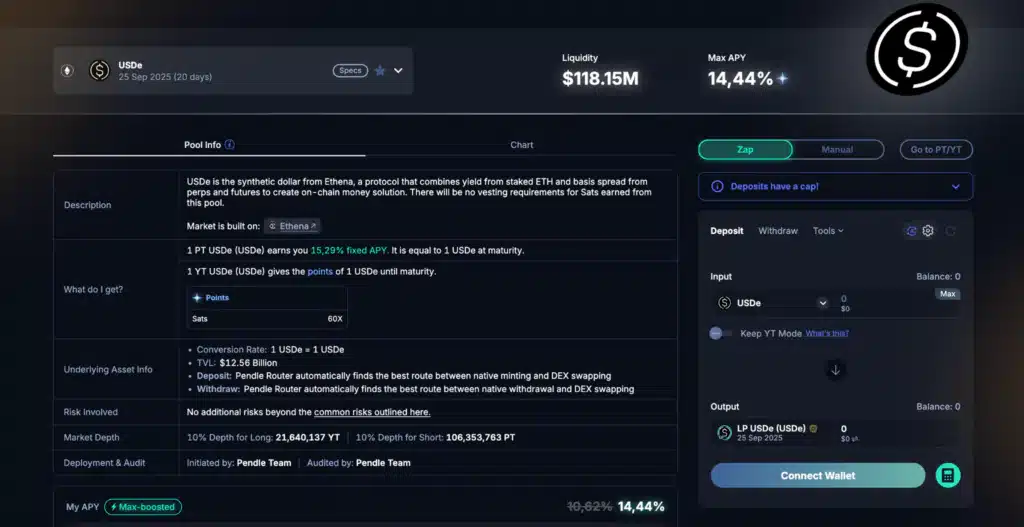Open the Tools dropdown menu

click(828, 231)
